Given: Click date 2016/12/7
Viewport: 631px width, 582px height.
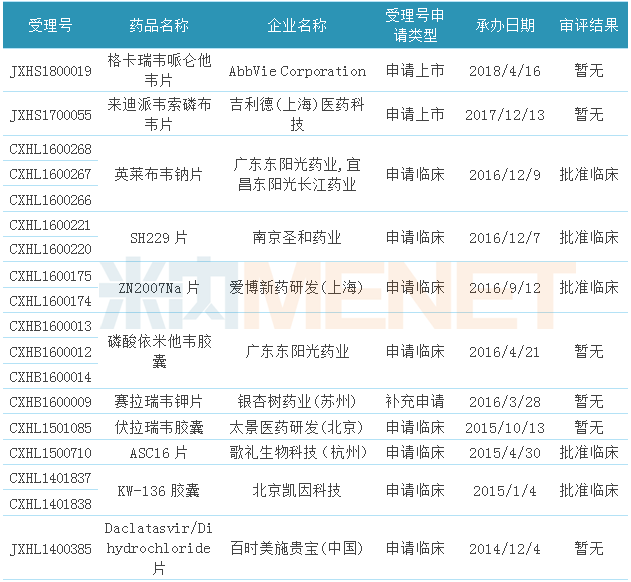Looking at the screenshot, I should pos(505,238).
